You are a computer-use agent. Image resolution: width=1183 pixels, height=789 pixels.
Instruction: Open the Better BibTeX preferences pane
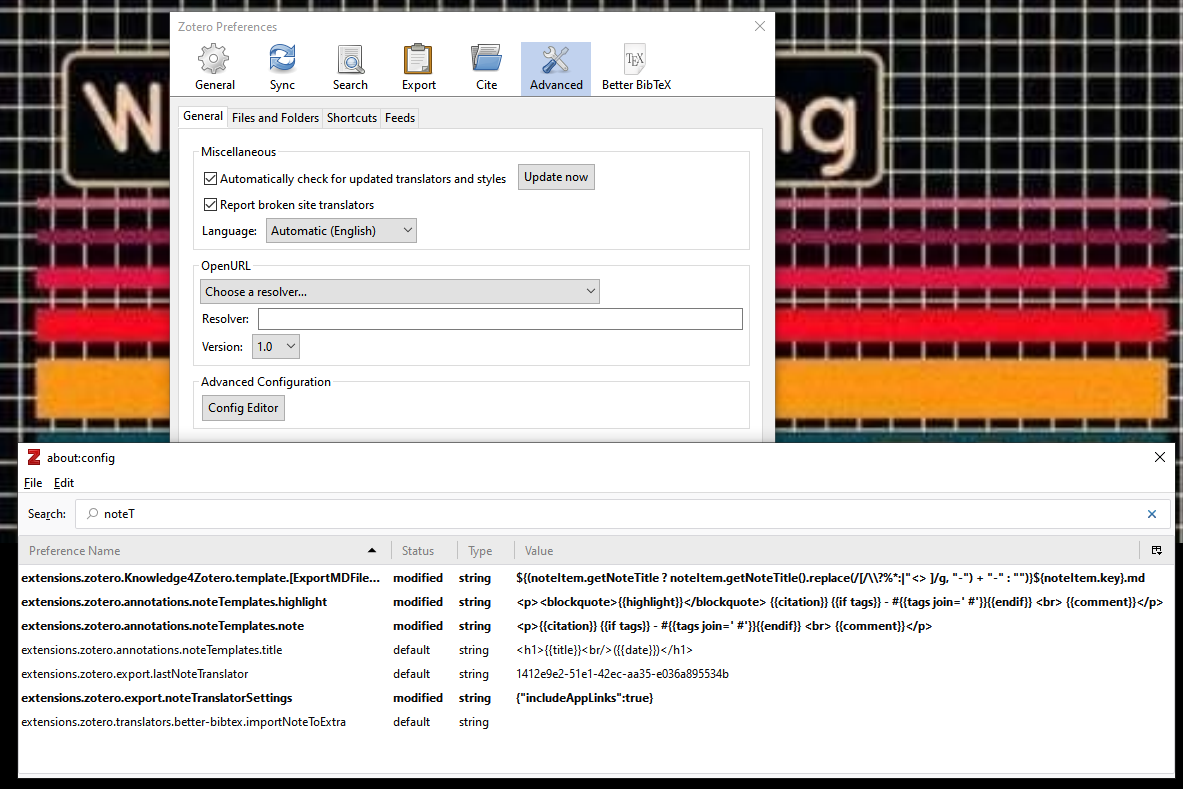(x=636, y=68)
